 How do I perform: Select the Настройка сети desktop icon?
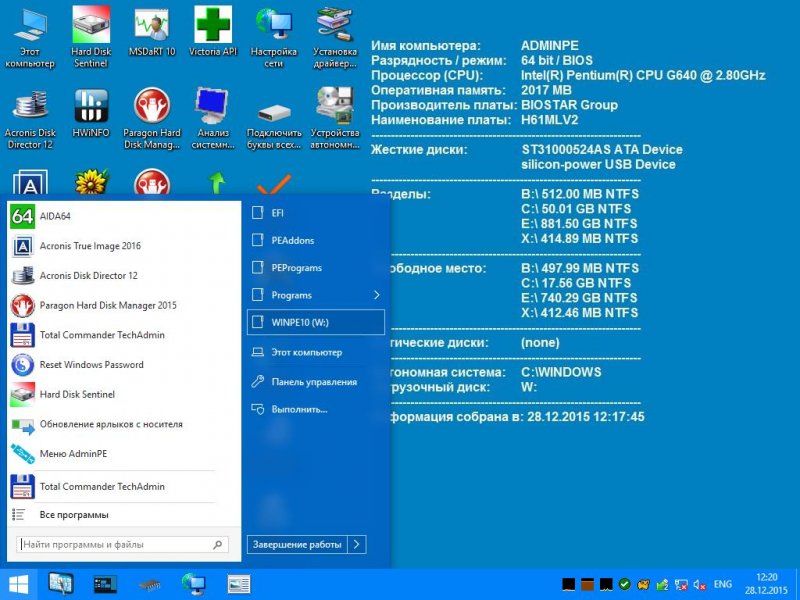(x=273, y=37)
